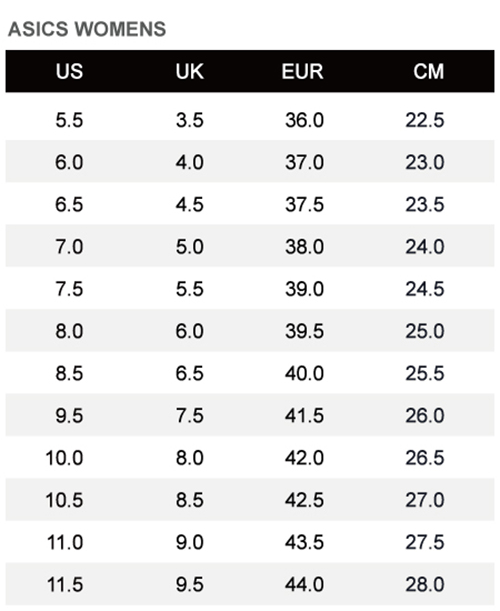Click US size 10.0 cell
Screen dimensions: 500x611
tap(64, 458)
